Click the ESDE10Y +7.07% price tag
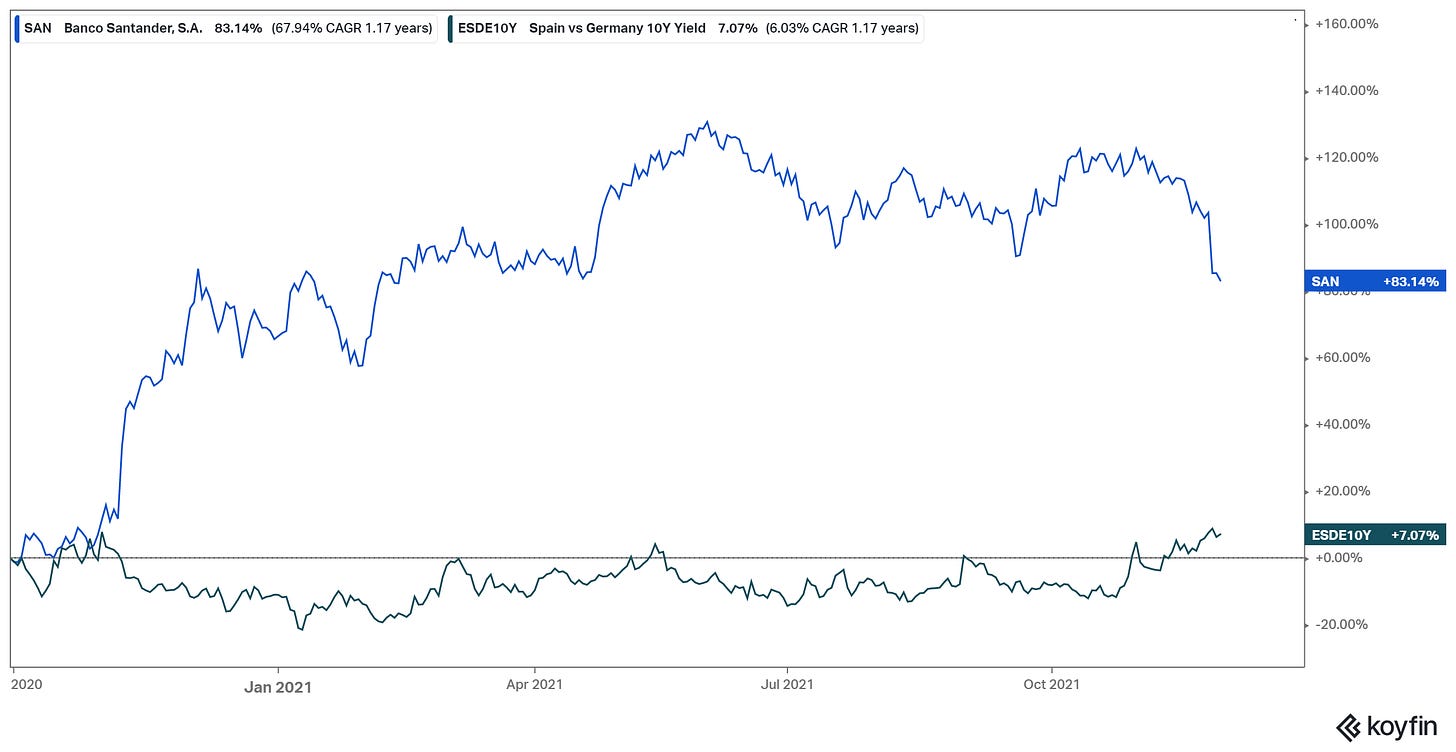Image resolution: width=1456 pixels, height=752 pixels. coord(1375,536)
